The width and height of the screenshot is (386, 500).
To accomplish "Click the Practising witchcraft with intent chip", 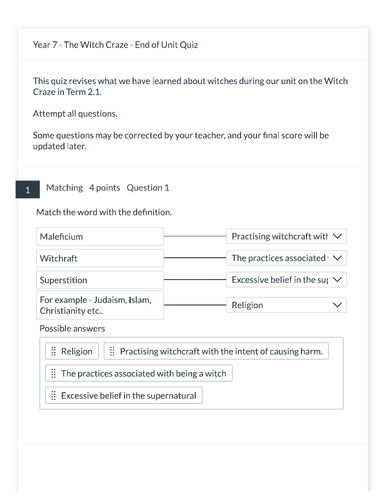I will (216, 351).
